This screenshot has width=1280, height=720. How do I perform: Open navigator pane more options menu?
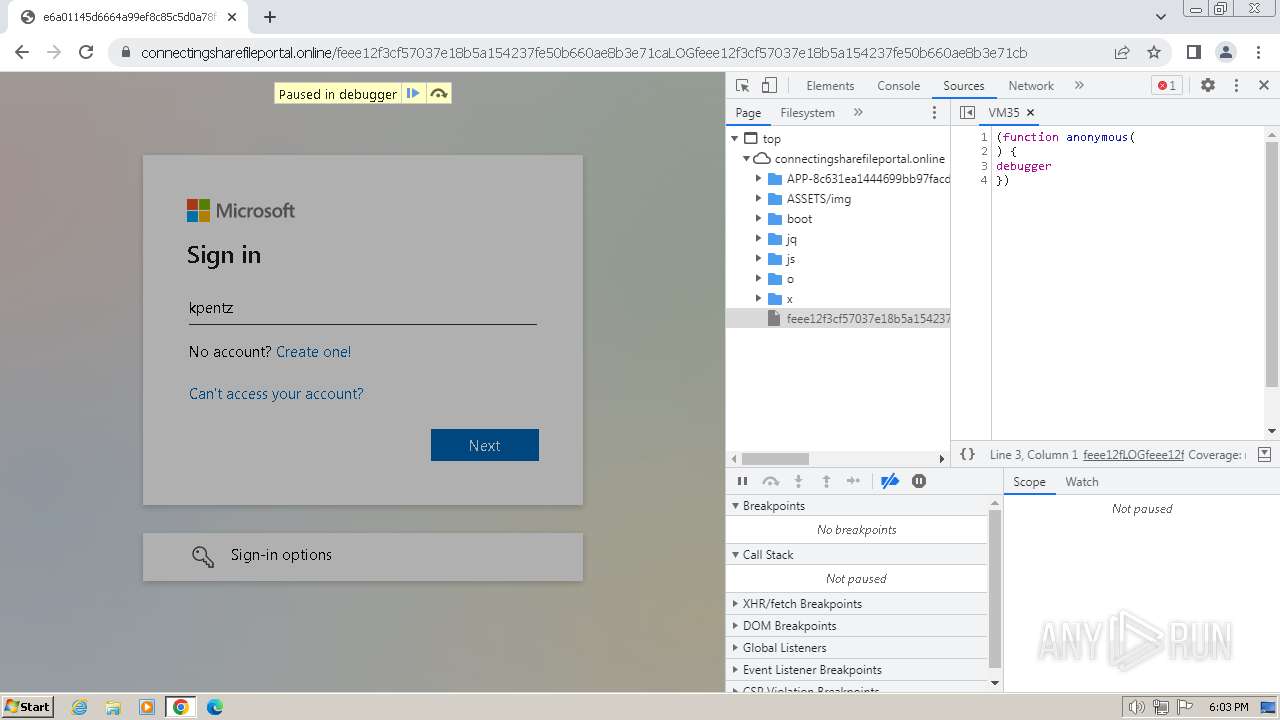935,113
